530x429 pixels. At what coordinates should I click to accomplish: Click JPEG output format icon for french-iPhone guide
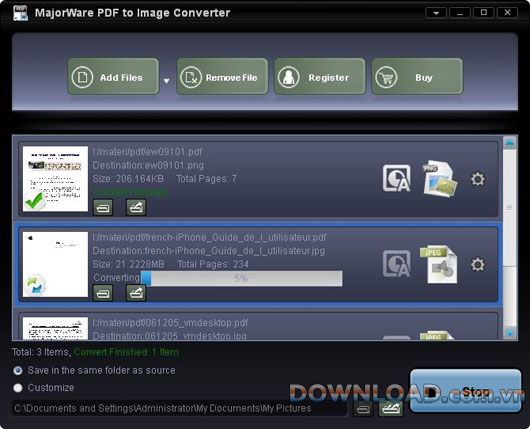(439, 264)
